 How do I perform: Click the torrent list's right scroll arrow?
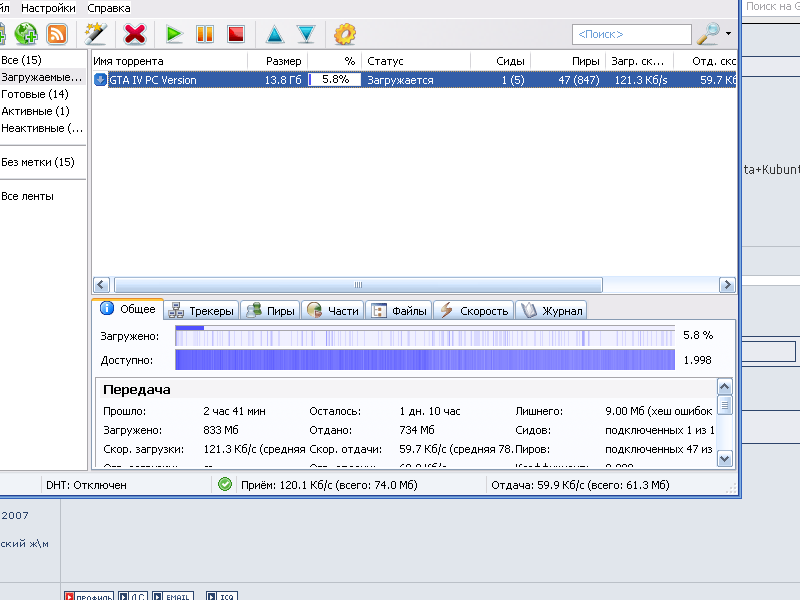[x=727, y=285]
